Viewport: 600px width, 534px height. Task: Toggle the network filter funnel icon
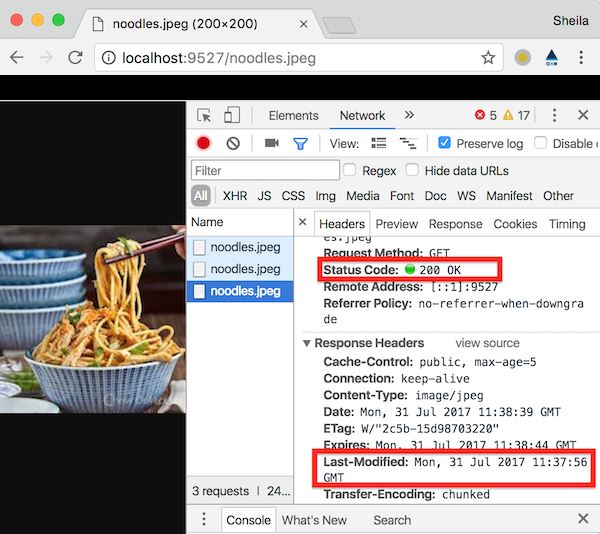pos(300,144)
